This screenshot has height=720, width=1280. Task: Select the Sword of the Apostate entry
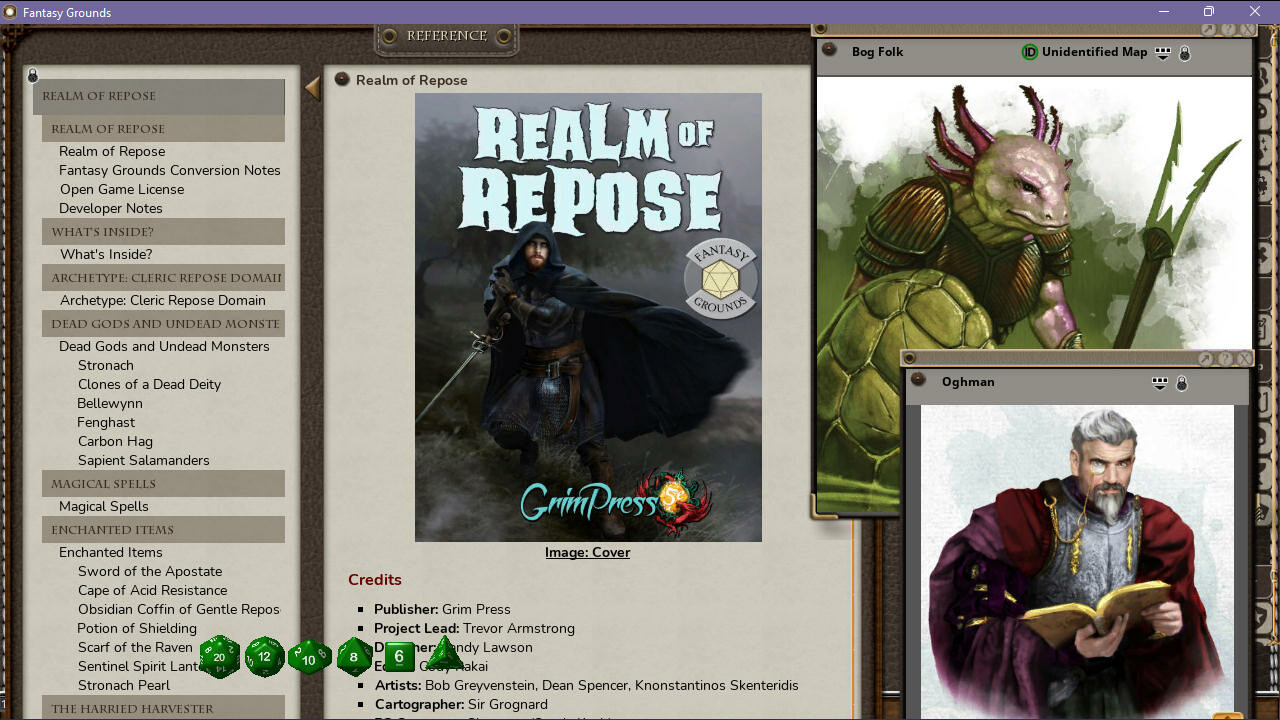click(149, 571)
